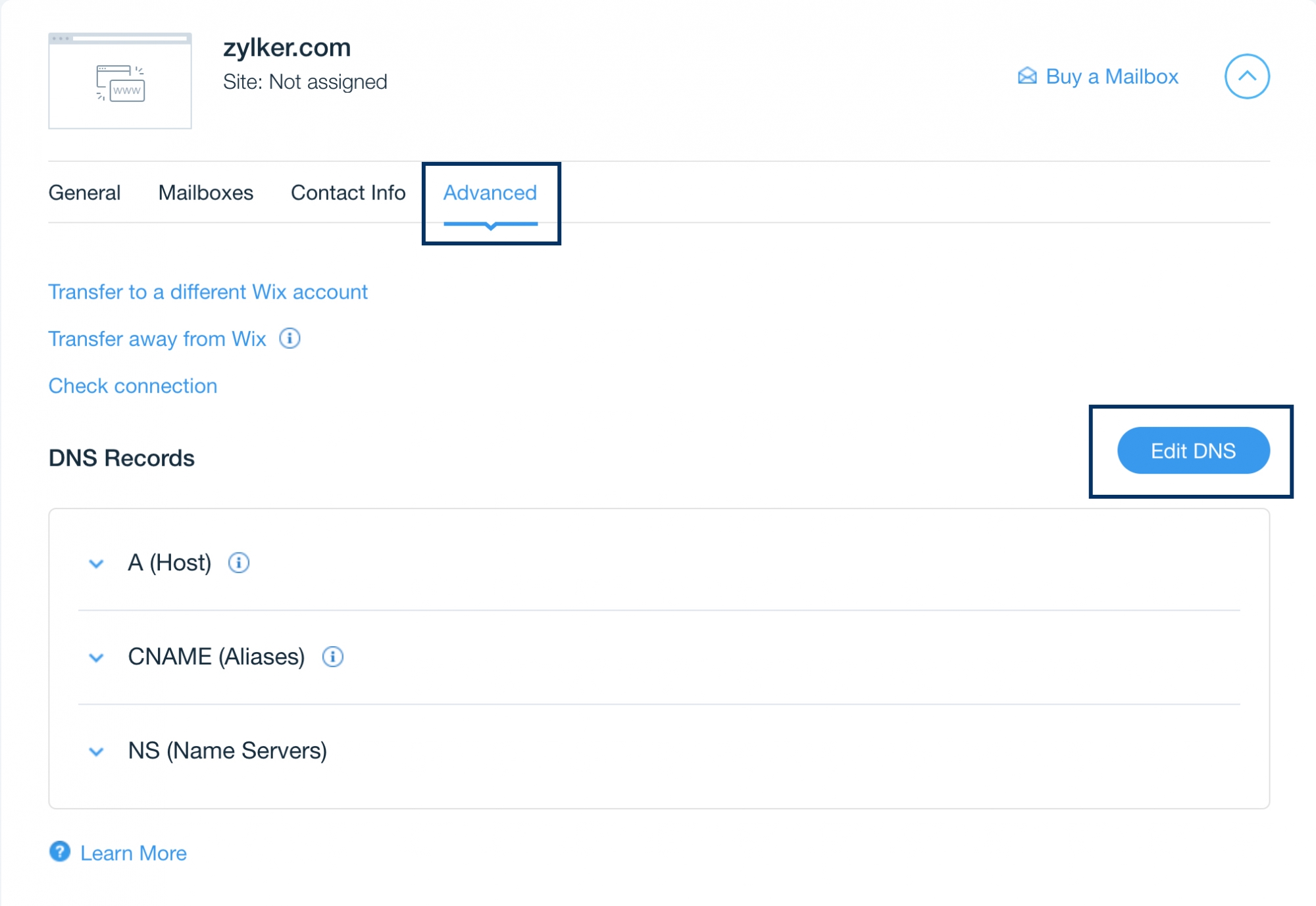Viewport: 1316px width, 906px height.
Task: Switch to the Advanced tab
Action: [x=491, y=192]
